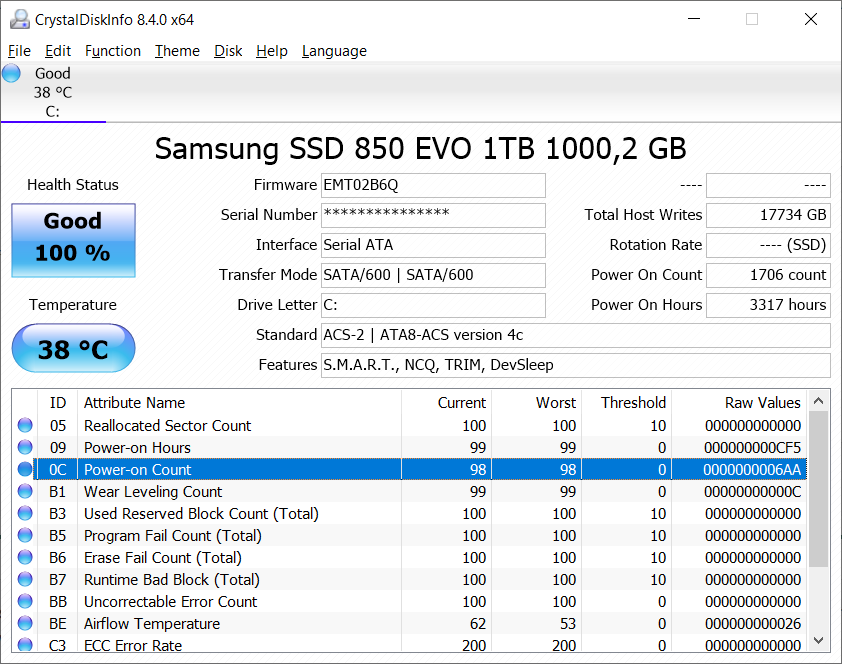Open the Disk menu
This screenshot has width=842, height=664.
[228, 51]
